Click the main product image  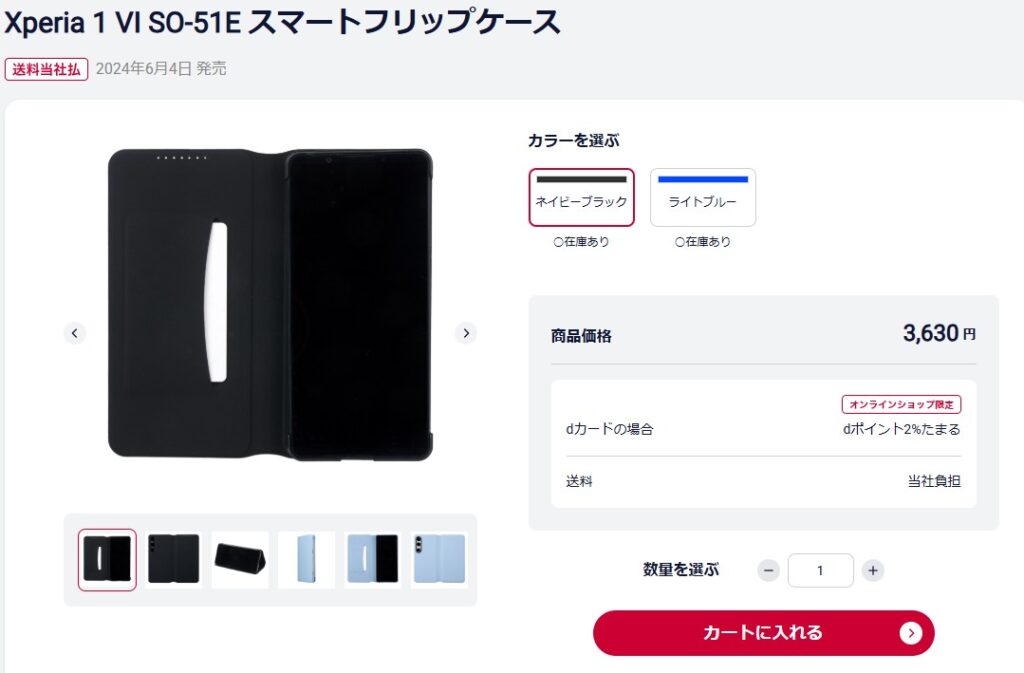point(270,303)
